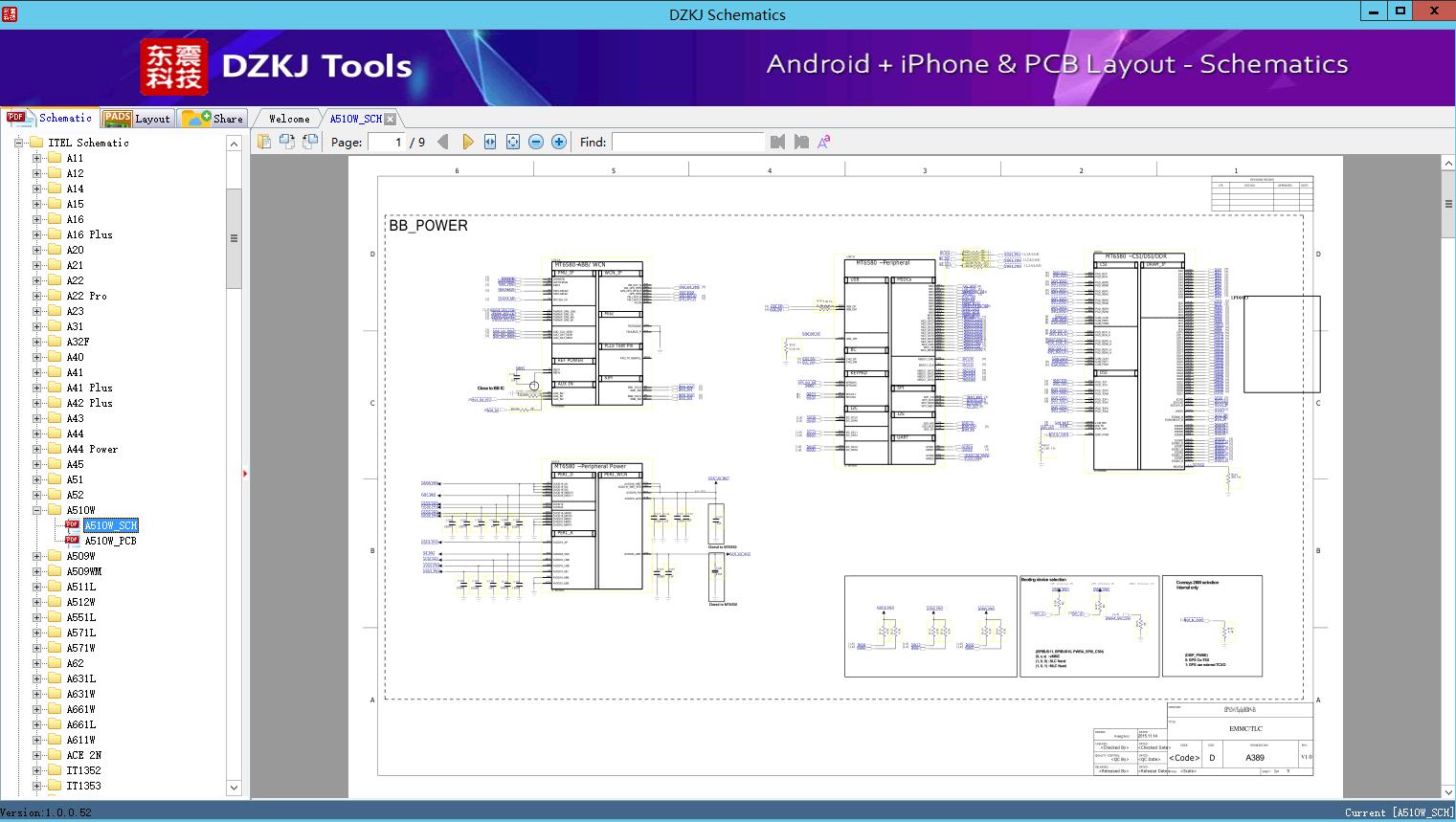Open the Share tab
Viewport: 1456px width, 822px height.
pos(213,119)
